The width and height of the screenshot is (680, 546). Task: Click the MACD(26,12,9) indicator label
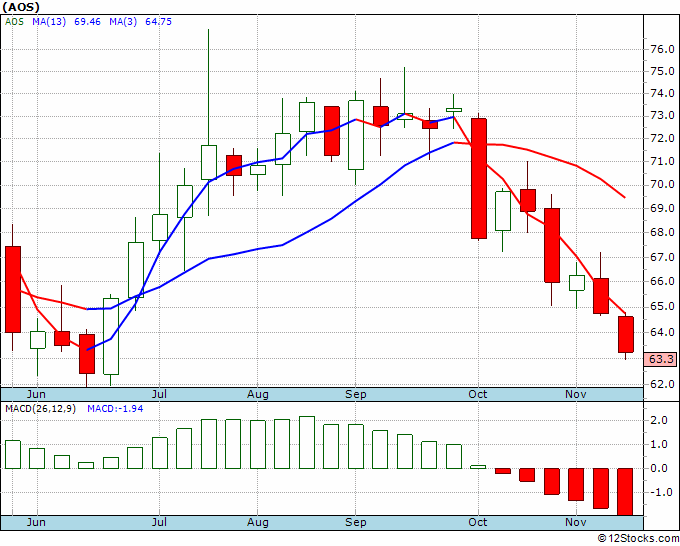point(40,409)
